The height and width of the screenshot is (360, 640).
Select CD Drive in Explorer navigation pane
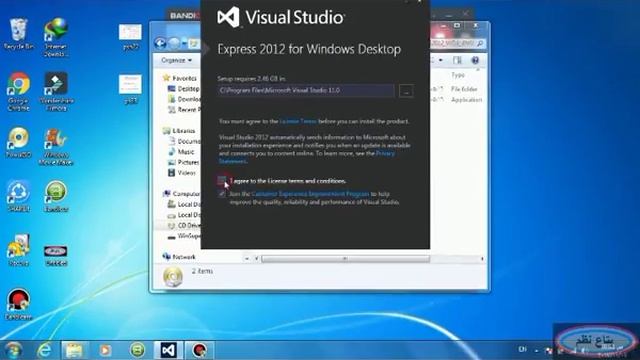click(184, 225)
